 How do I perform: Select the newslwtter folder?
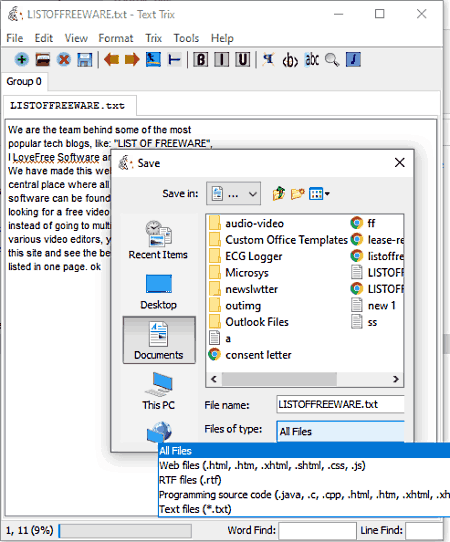click(244, 289)
